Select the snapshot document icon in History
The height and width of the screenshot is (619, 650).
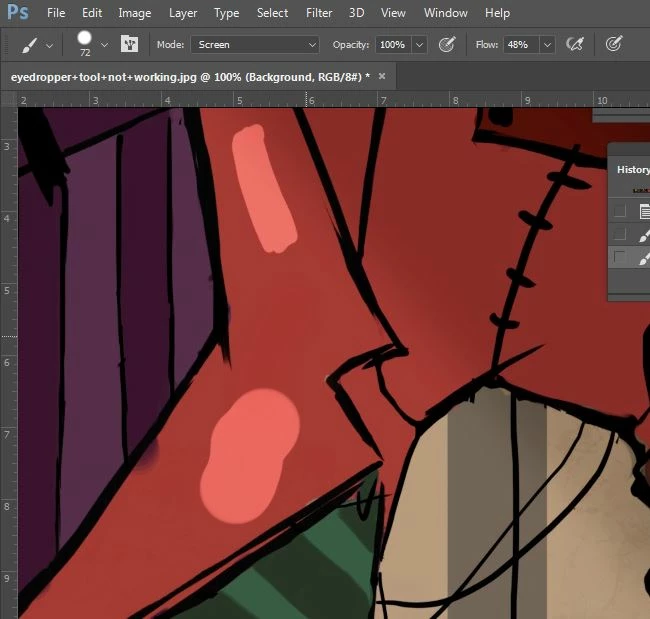click(645, 211)
